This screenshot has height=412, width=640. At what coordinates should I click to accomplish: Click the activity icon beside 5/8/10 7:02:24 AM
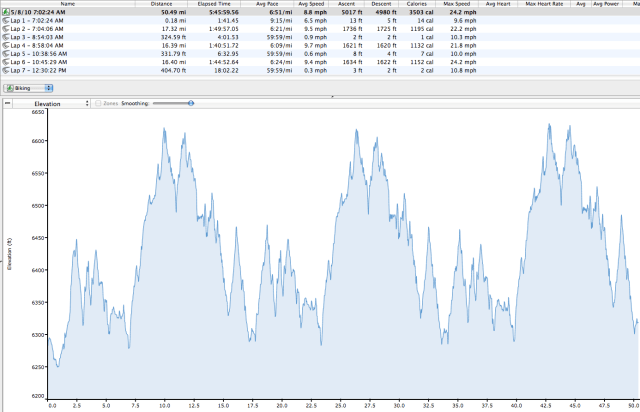[5, 12]
